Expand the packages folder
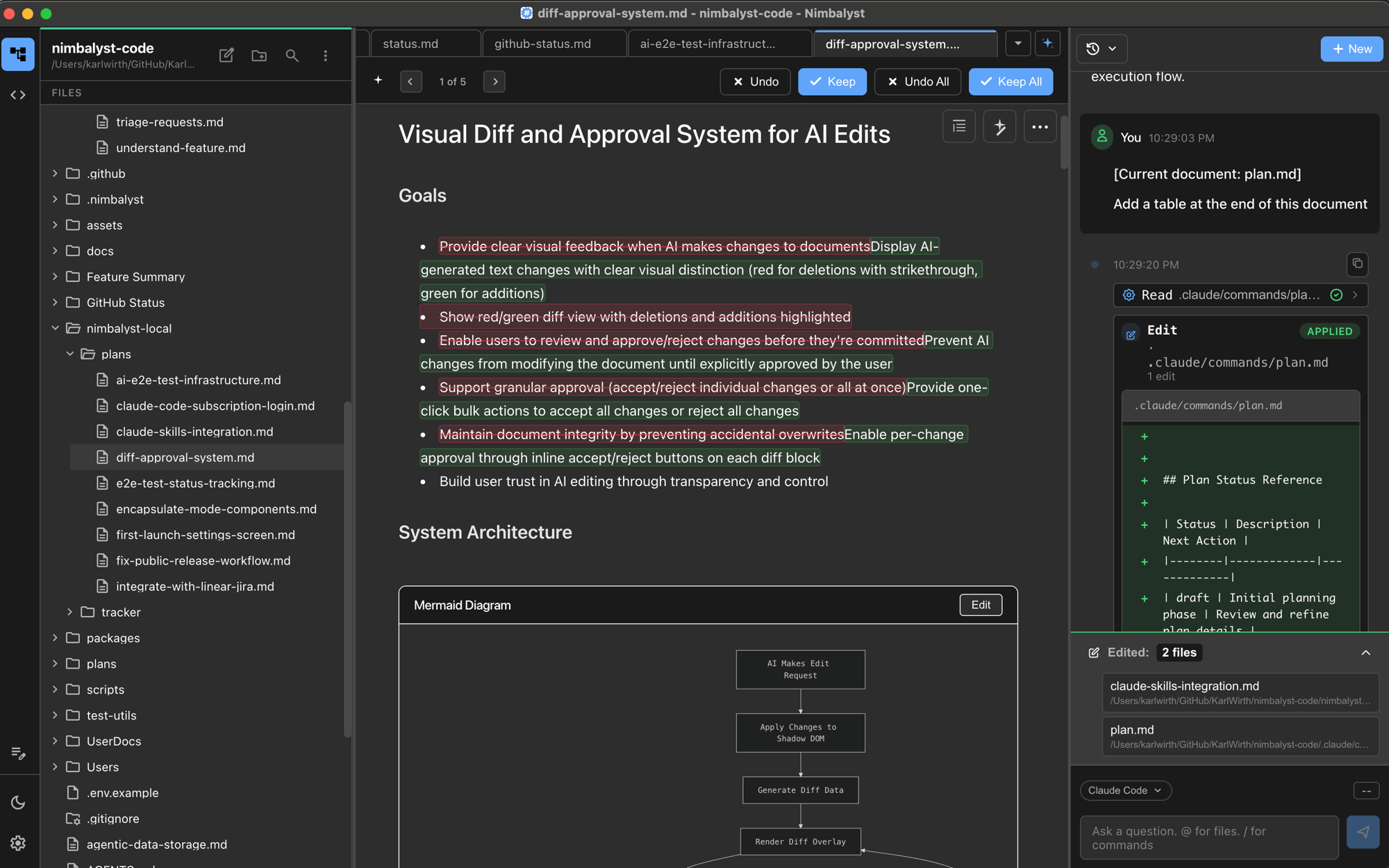 [x=56, y=637]
